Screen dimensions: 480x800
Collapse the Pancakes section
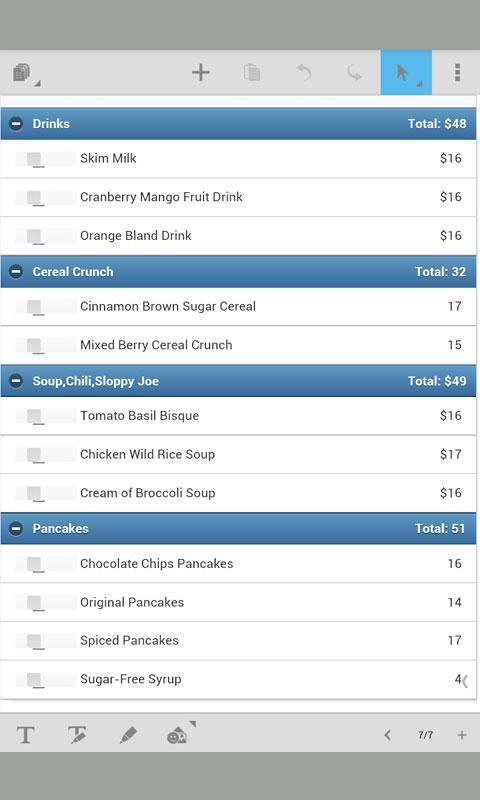[16, 528]
